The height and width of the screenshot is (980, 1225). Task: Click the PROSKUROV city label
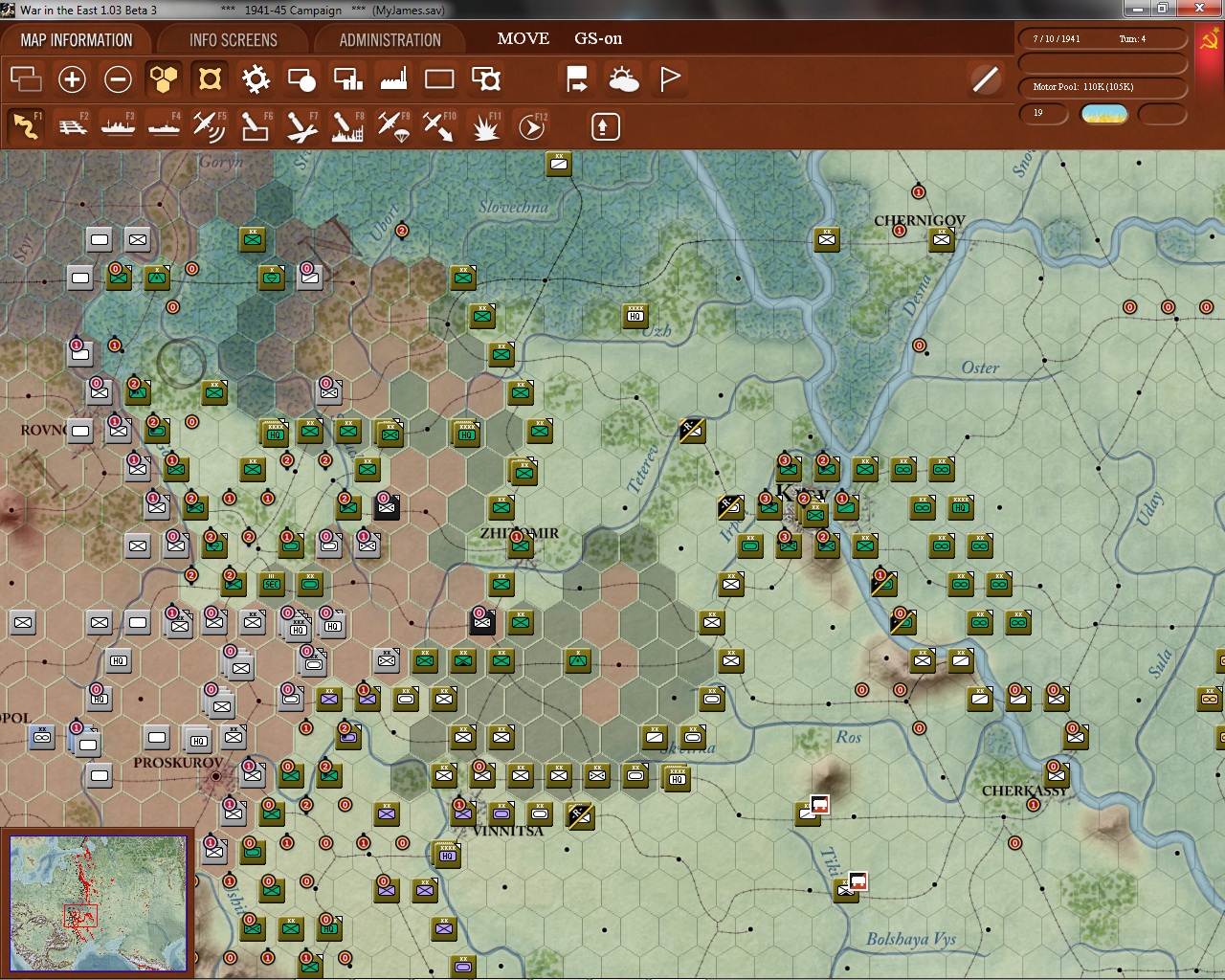178,763
